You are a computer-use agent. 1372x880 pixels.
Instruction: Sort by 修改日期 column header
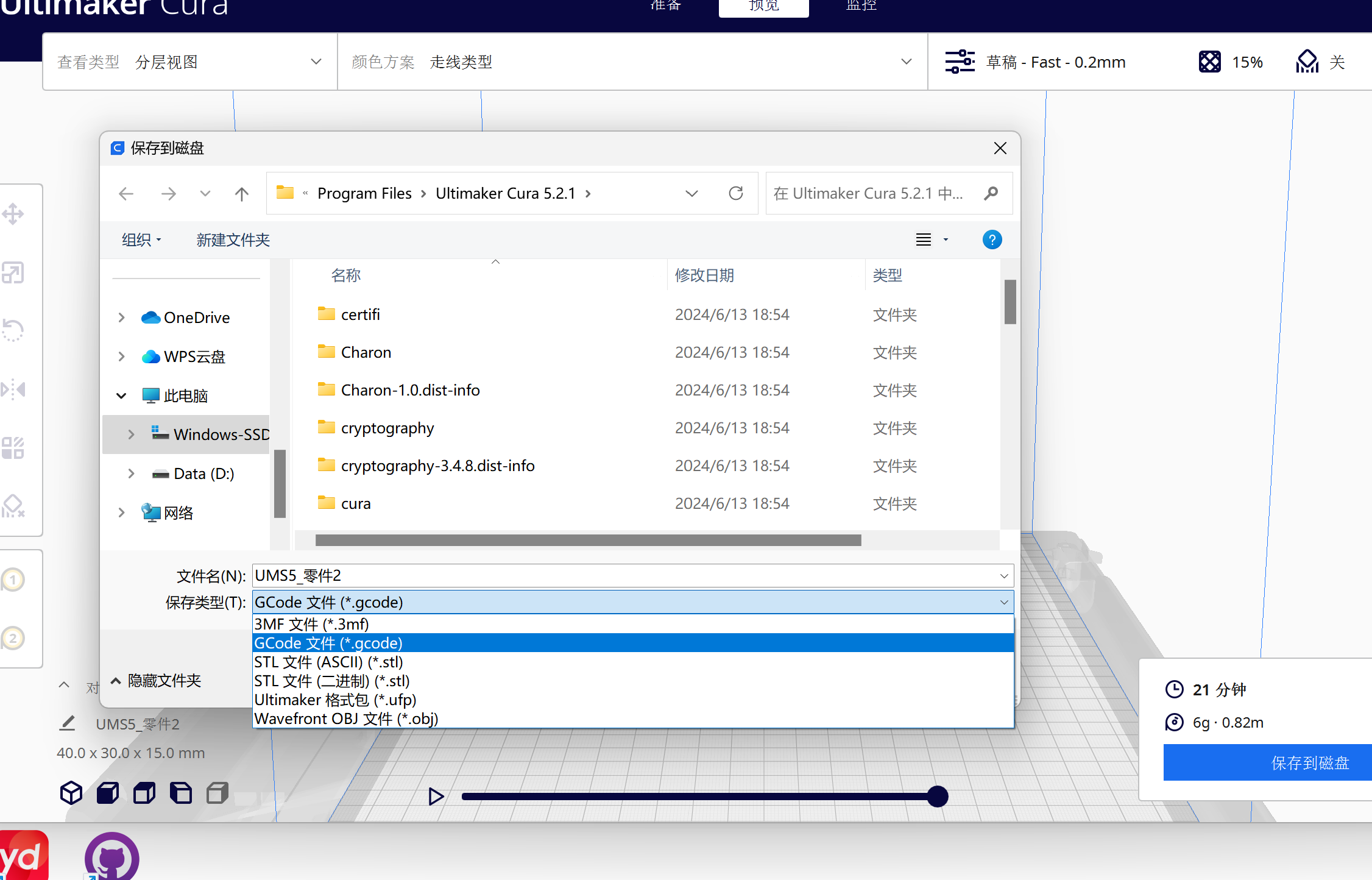(x=704, y=275)
